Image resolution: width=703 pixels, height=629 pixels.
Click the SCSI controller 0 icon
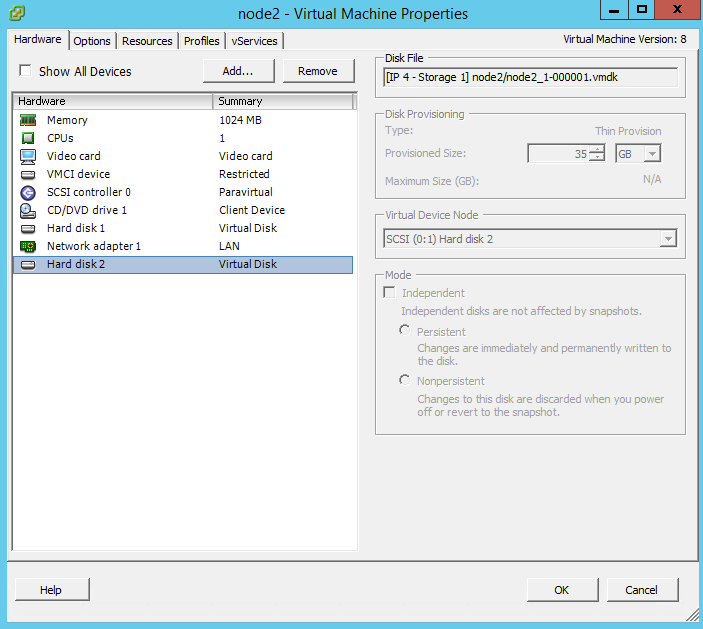28,193
